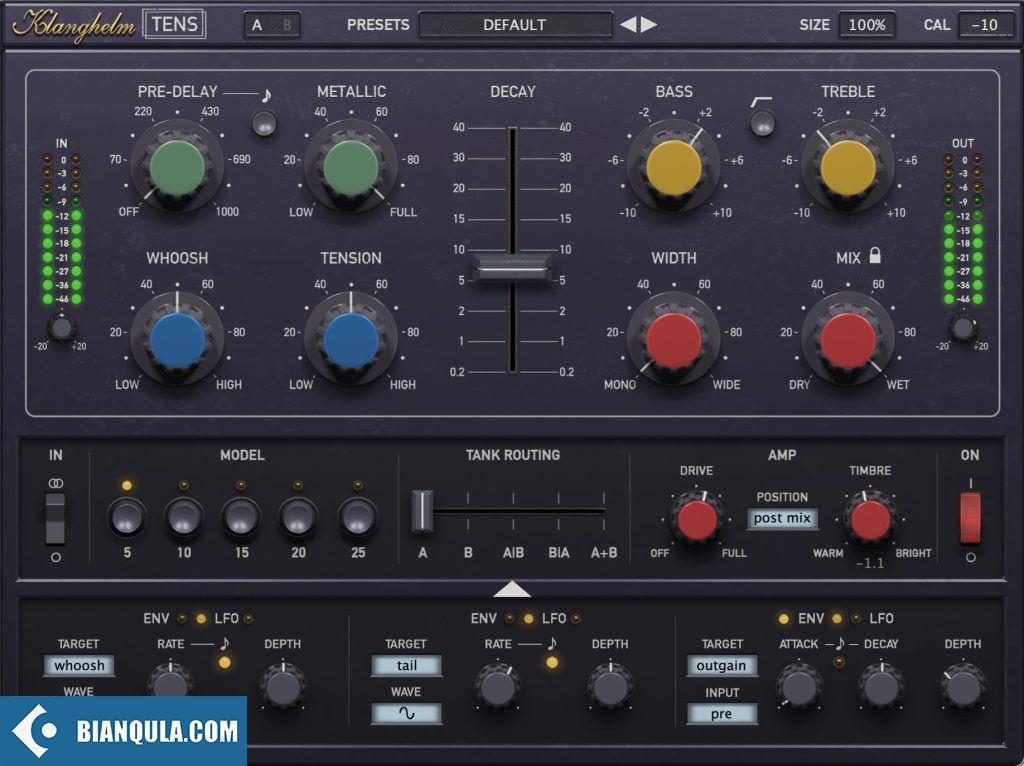Select spring model 5 button

point(127,518)
